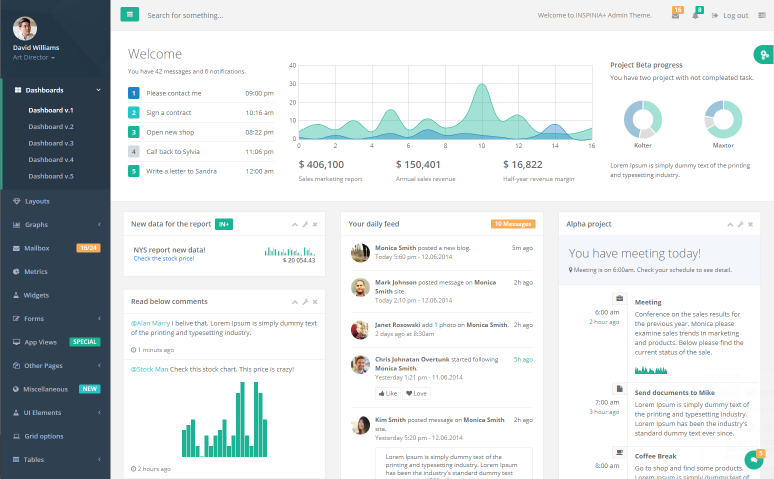
Task: Click Monica Smith's feed avatar
Action: (360, 252)
